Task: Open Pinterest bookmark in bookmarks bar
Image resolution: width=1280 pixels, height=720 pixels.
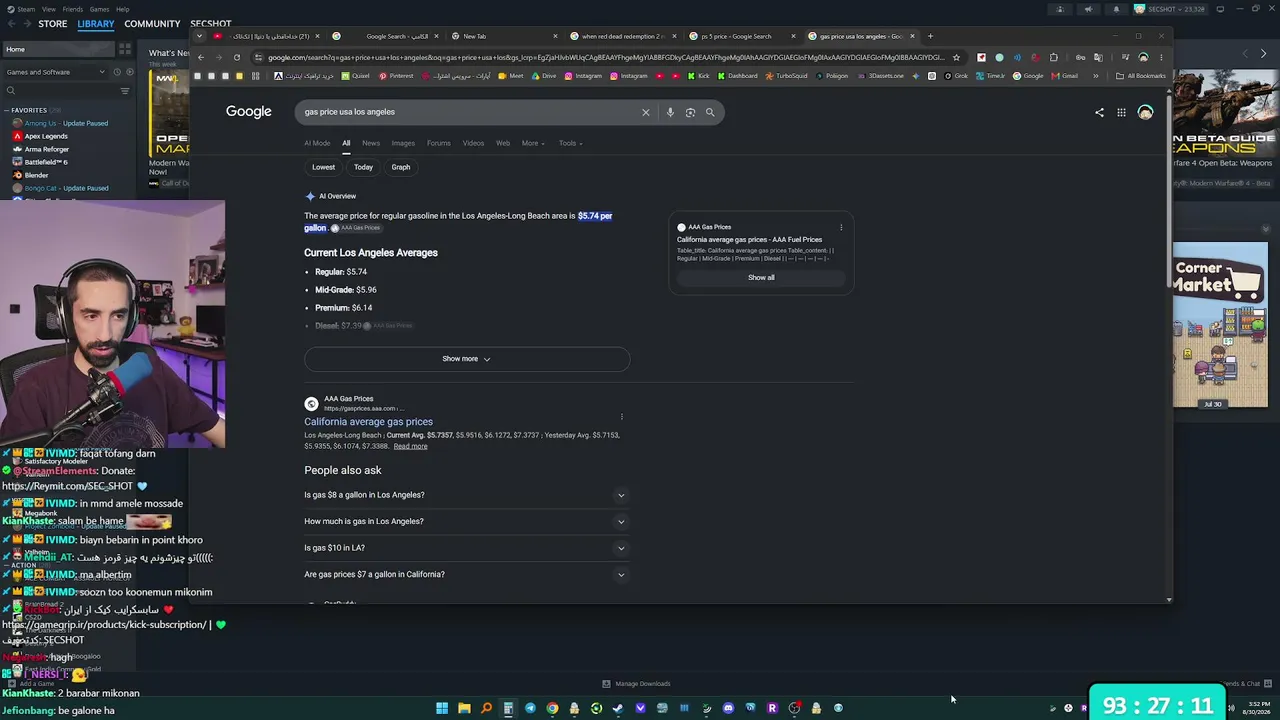Action: click(396, 76)
